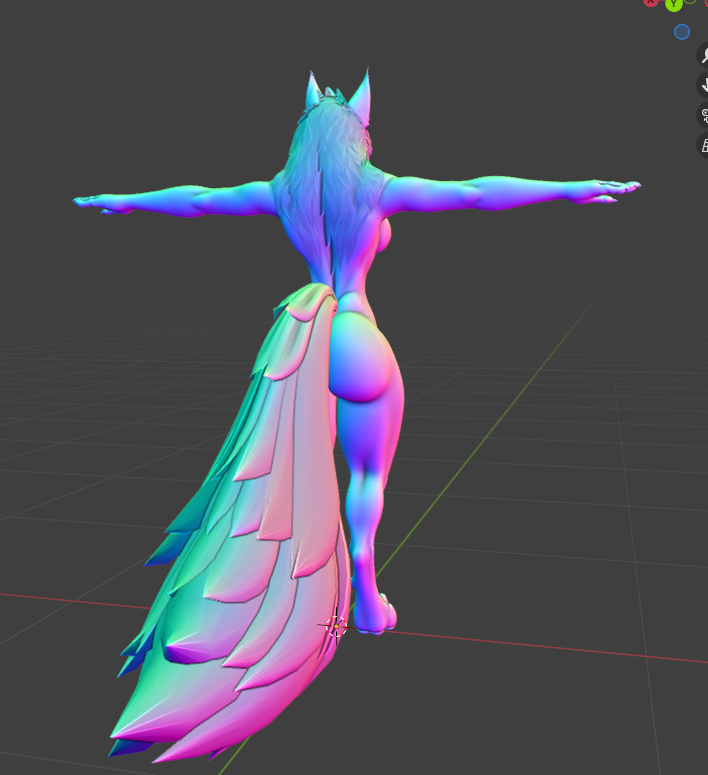Click the 3D cursor crosshair near the foot
This screenshot has height=775, width=708.
pyautogui.click(x=336, y=626)
